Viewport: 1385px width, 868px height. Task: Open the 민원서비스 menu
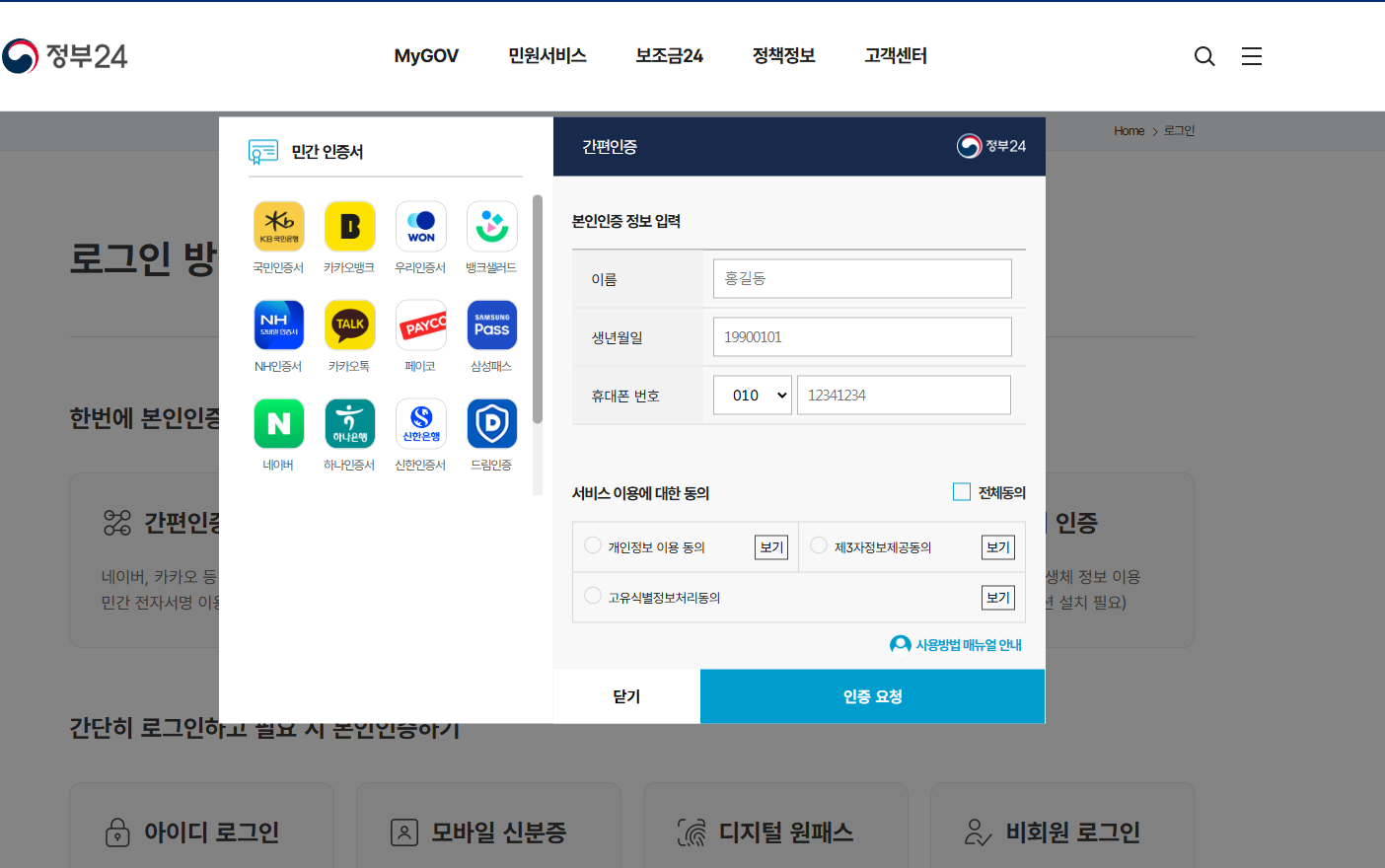pyautogui.click(x=547, y=56)
